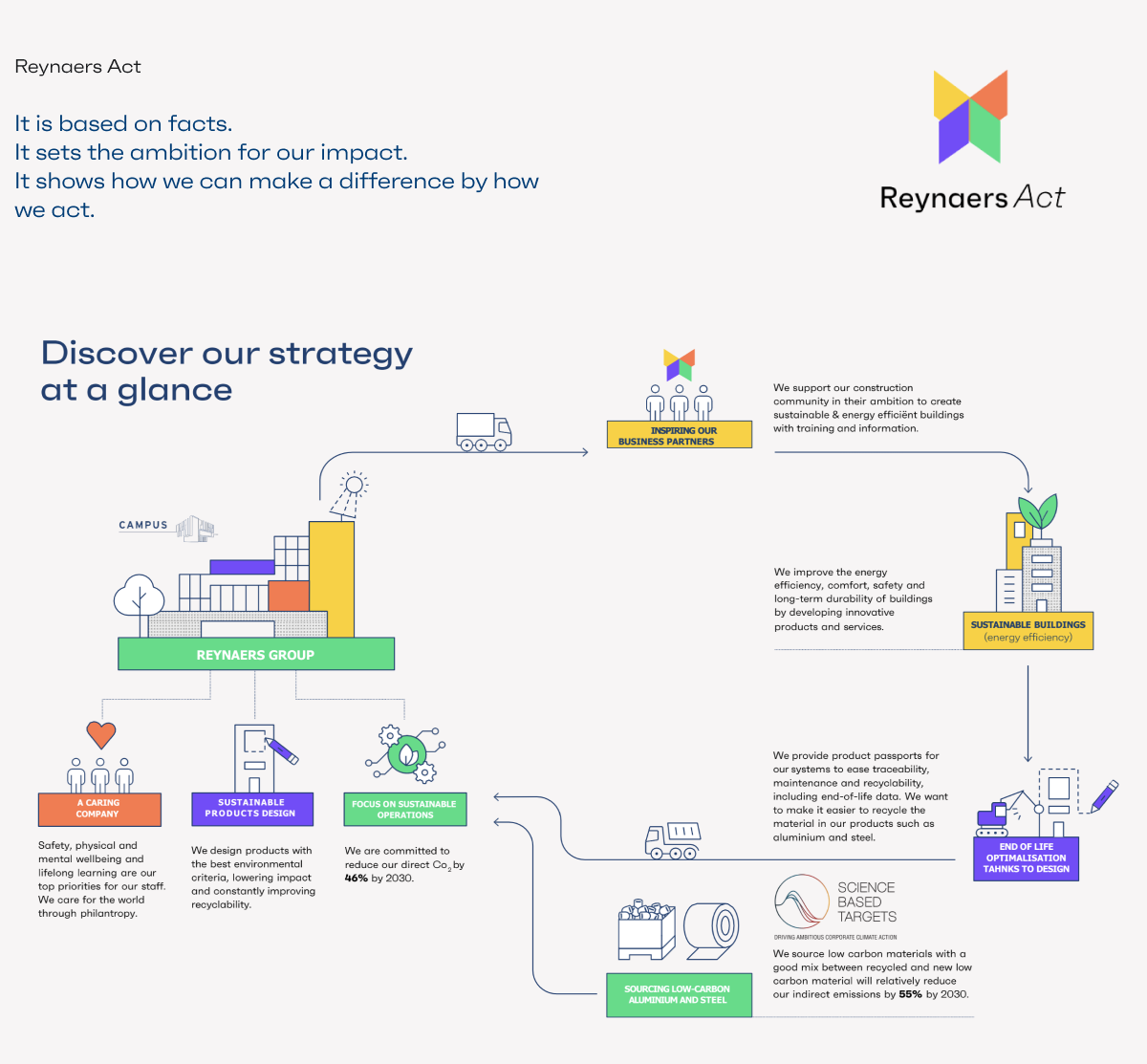
Task: Click the Reynaers Act wordmark under logo
Action: [972, 198]
